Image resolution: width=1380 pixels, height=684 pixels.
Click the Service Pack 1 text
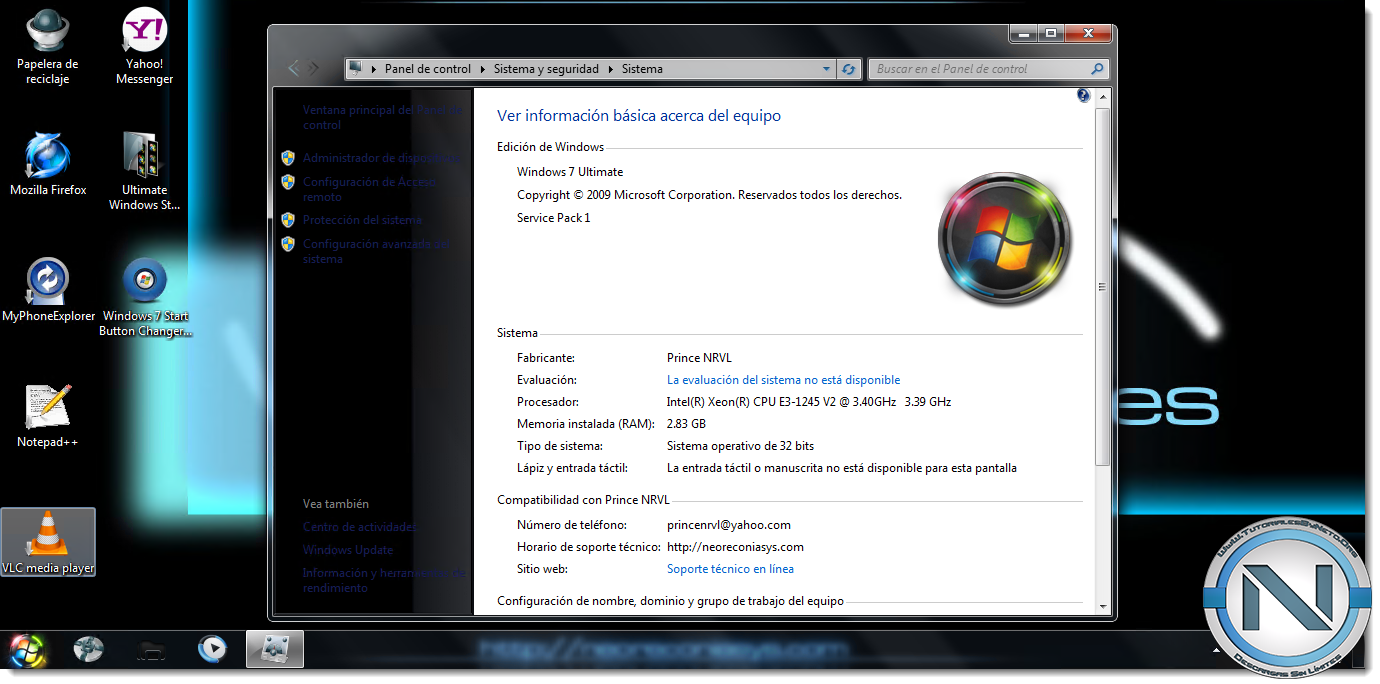554,217
